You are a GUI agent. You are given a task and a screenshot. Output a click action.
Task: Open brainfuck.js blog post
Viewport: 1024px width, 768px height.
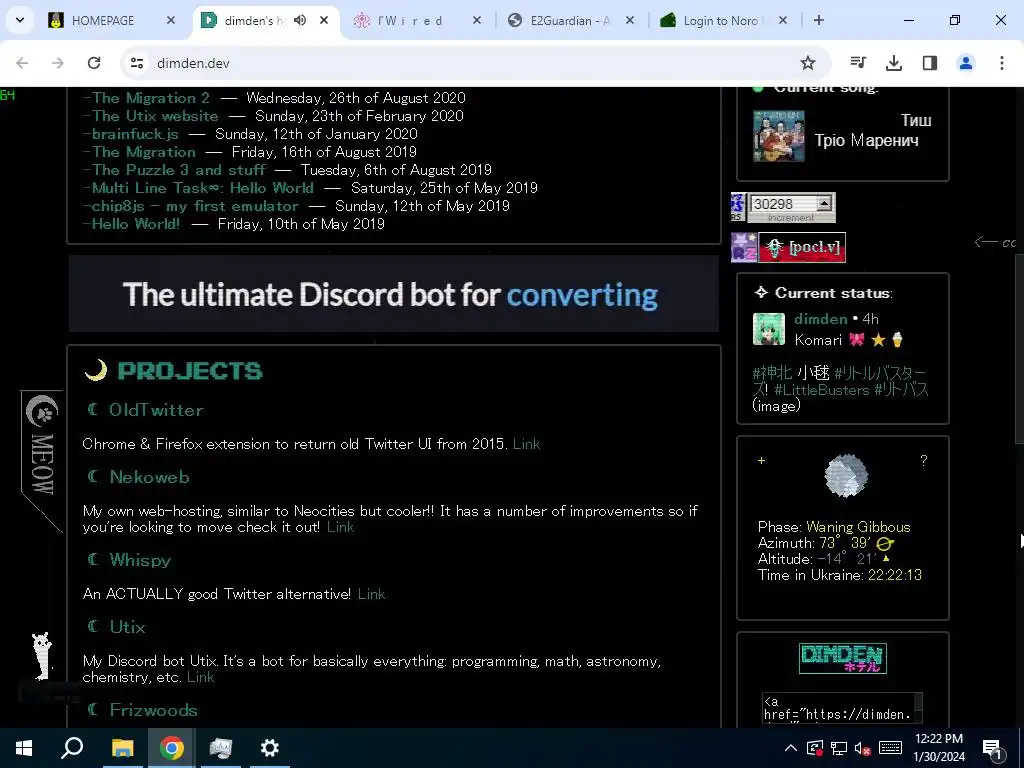(x=135, y=134)
